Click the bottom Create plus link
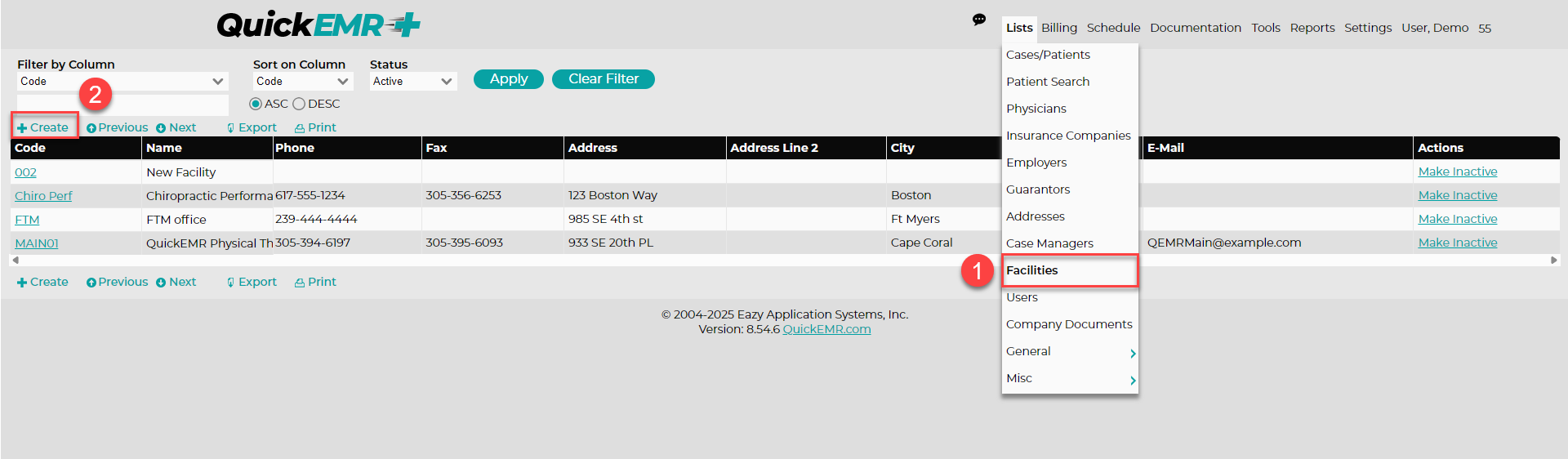This screenshot has width=1568, height=459. 43,282
